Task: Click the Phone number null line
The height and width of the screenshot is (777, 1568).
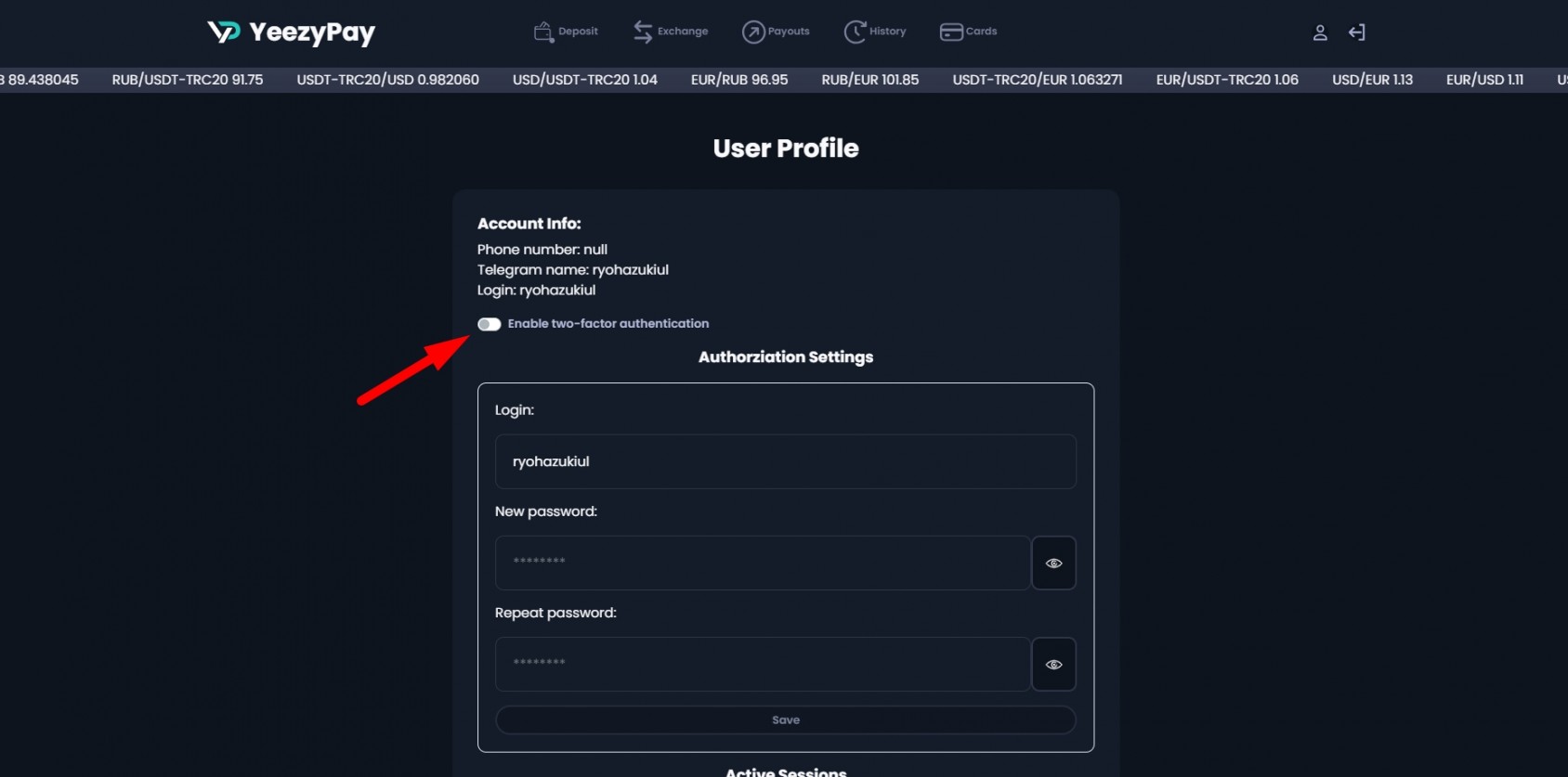Action: [x=542, y=250]
